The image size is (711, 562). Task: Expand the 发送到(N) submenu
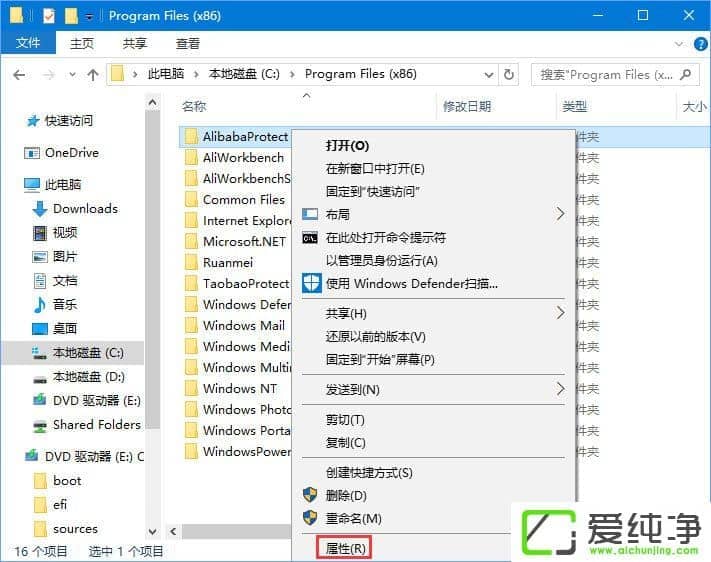point(434,390)
